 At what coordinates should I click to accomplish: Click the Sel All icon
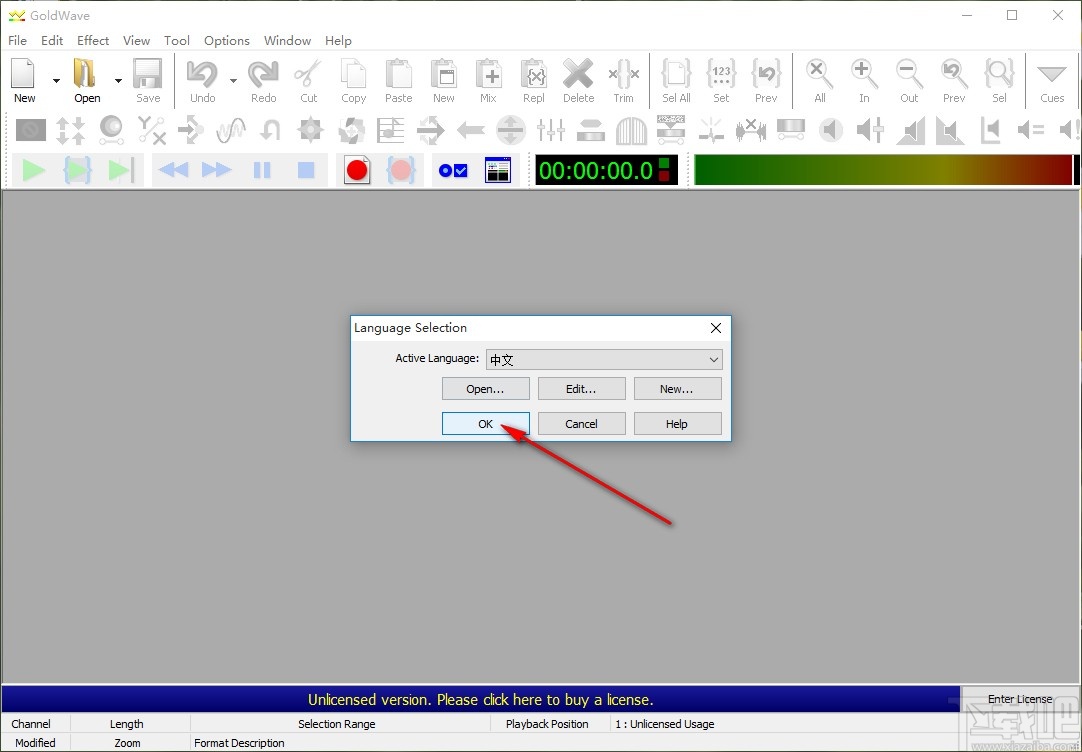[676, 73]
